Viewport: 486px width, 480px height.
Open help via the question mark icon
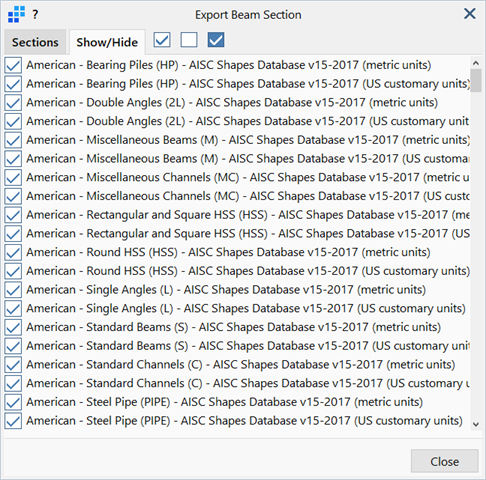(35, 15)
